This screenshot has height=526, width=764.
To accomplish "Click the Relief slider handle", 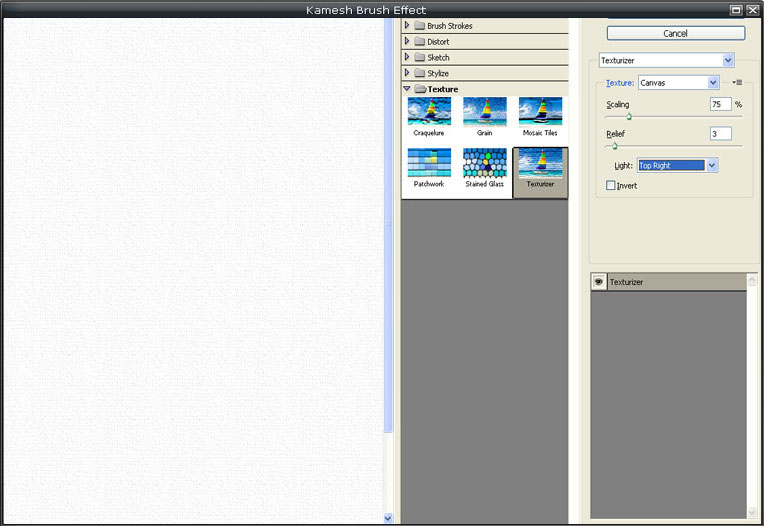I will point(614,146).
